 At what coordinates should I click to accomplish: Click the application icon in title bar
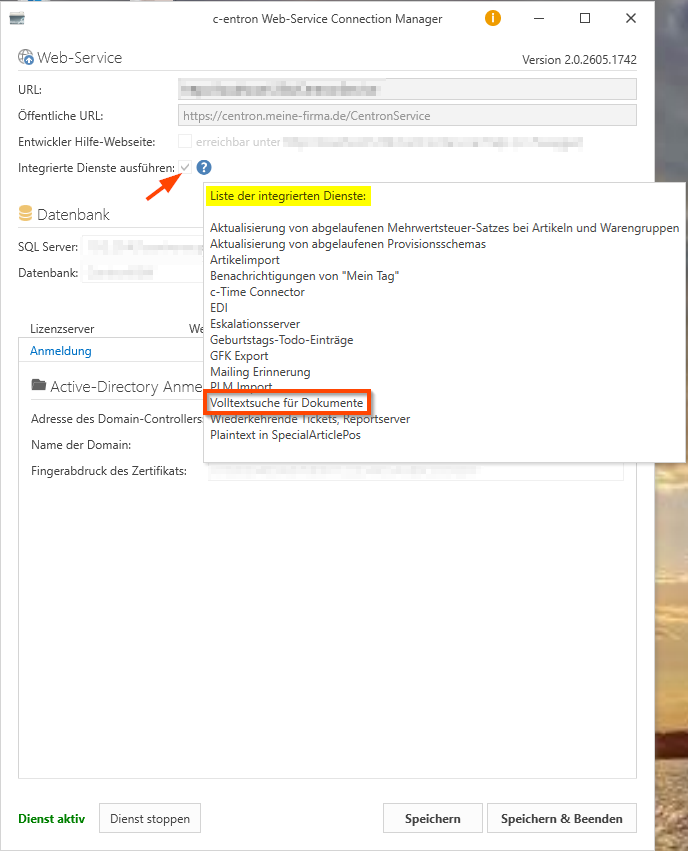coord(17,19)
